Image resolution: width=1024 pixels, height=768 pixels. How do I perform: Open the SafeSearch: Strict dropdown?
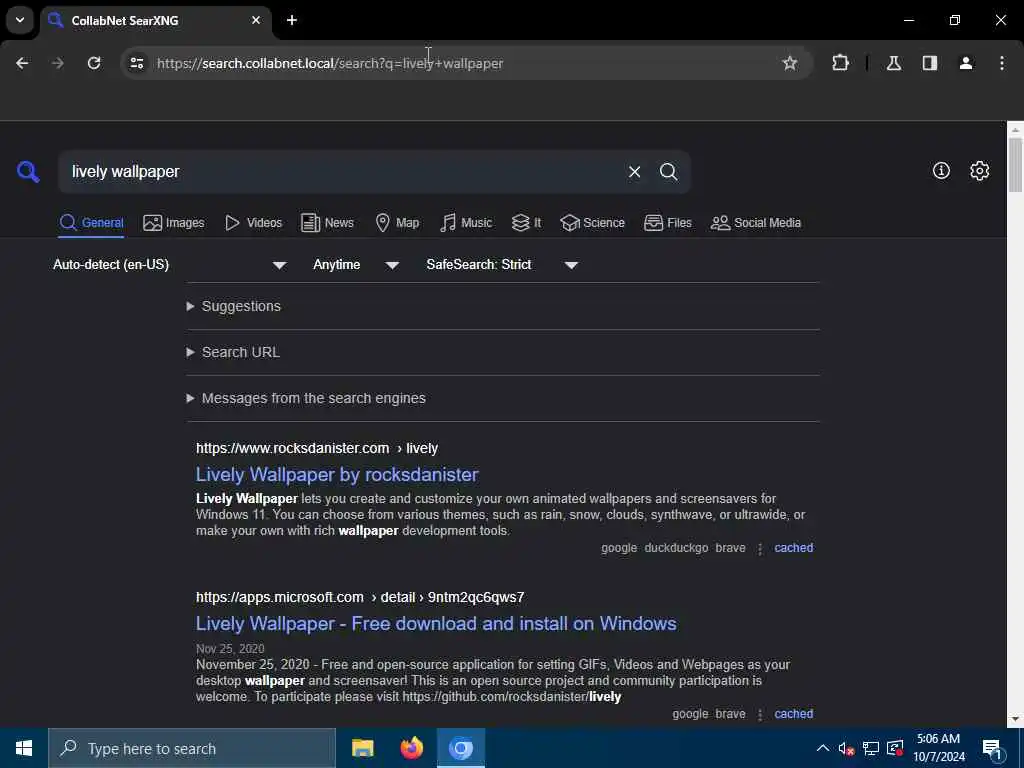click(x=502, y=264)
